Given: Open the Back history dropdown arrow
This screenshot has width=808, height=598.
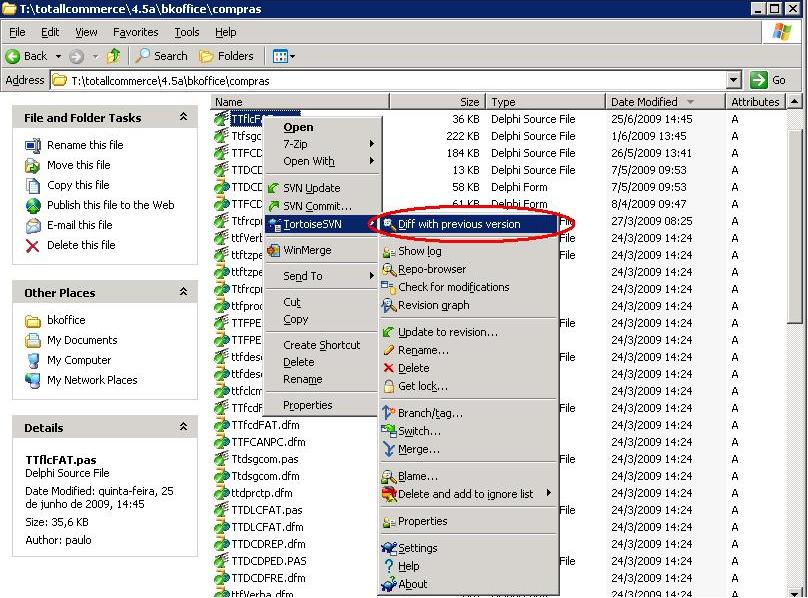Looking at the screenshot, I should pos(58,56).
